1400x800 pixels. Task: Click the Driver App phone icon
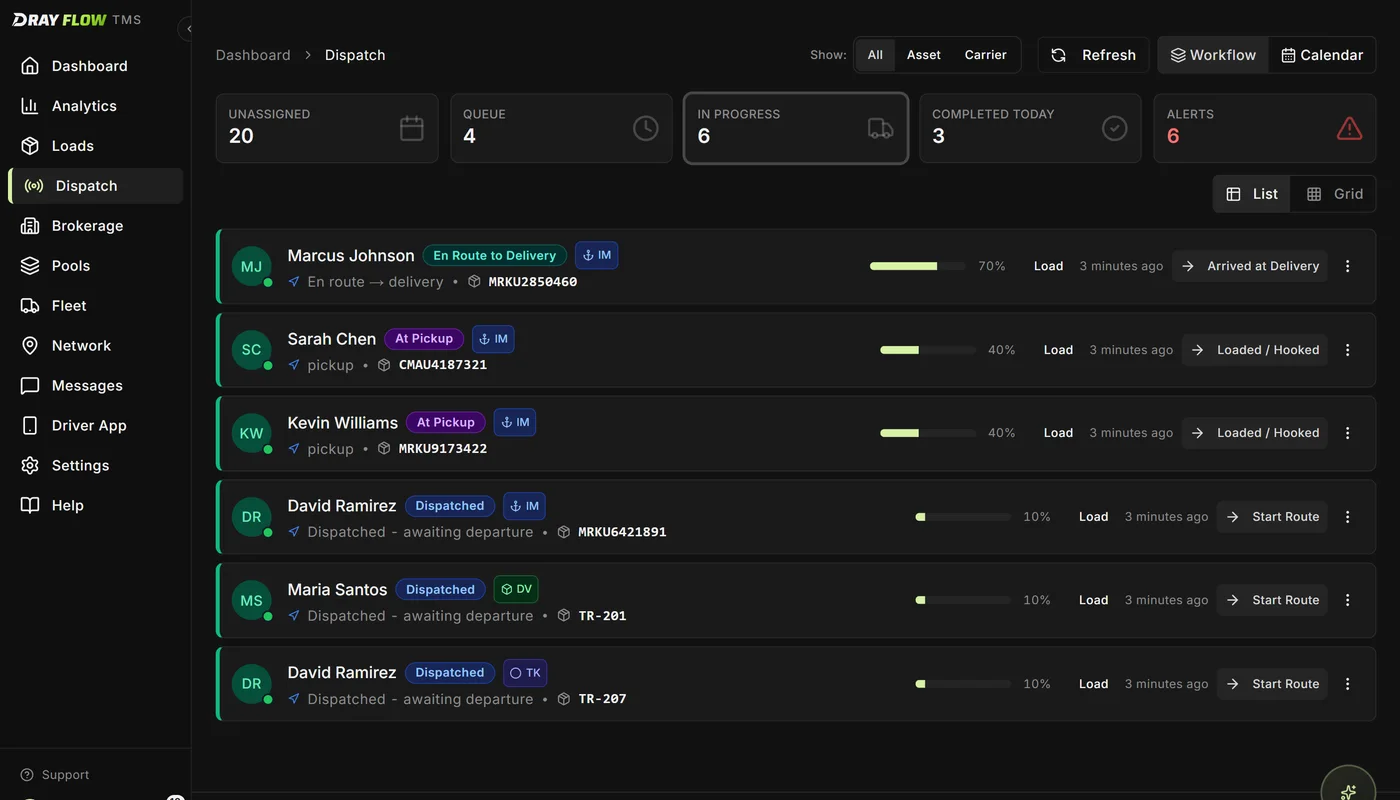pos(30,426)
